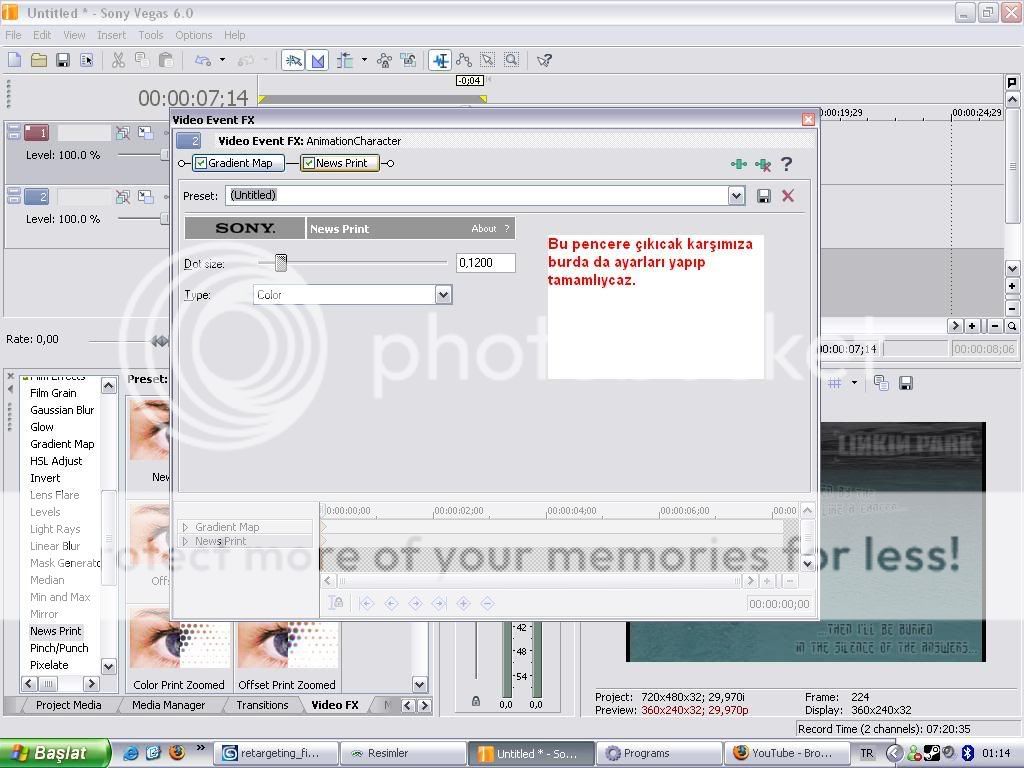Screen dimensions: 1024x768
Task: Click the Rate slider handle
Action: (159, 341)
